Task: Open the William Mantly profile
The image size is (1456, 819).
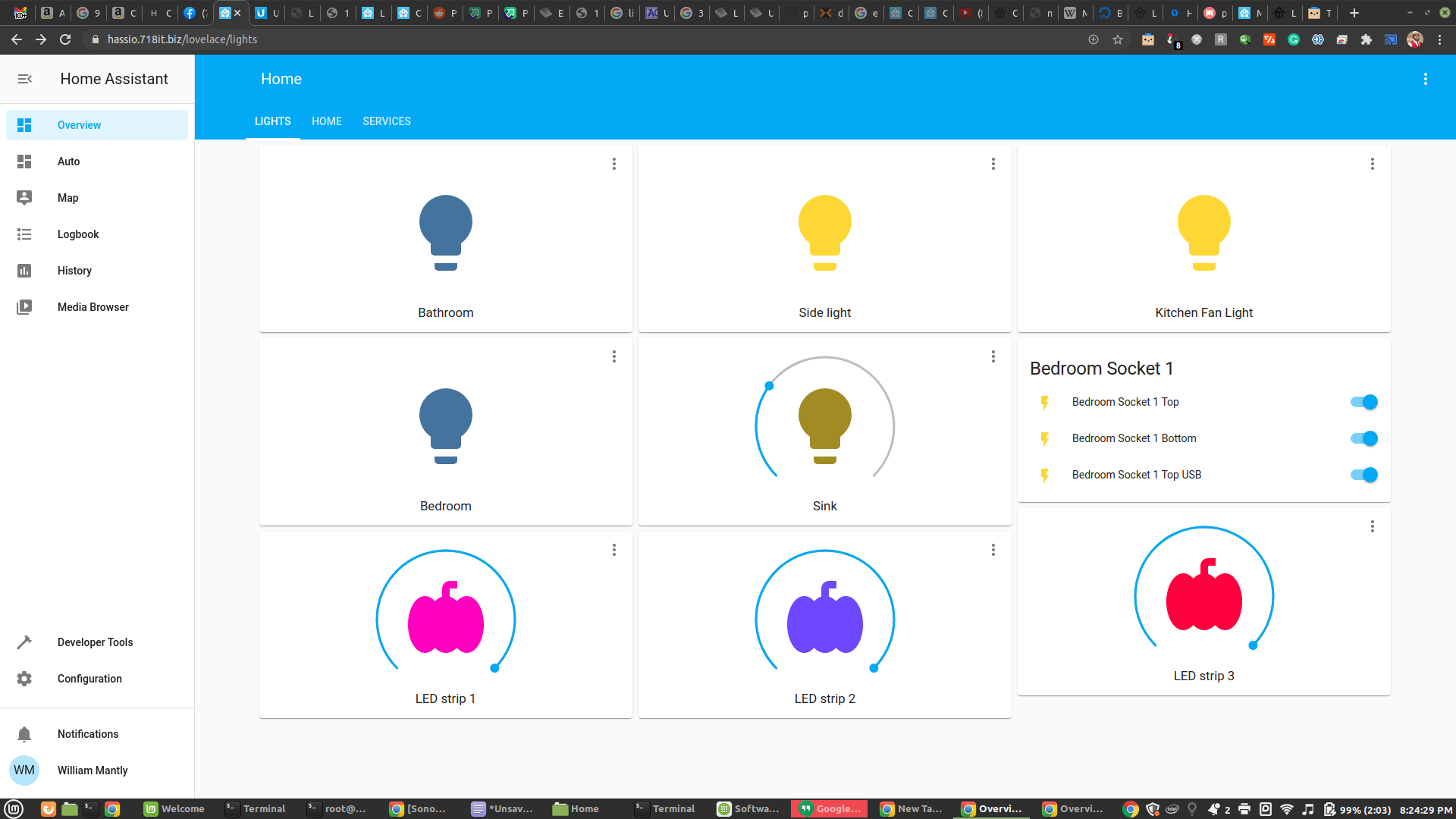Action: click(x=92, y=770)
